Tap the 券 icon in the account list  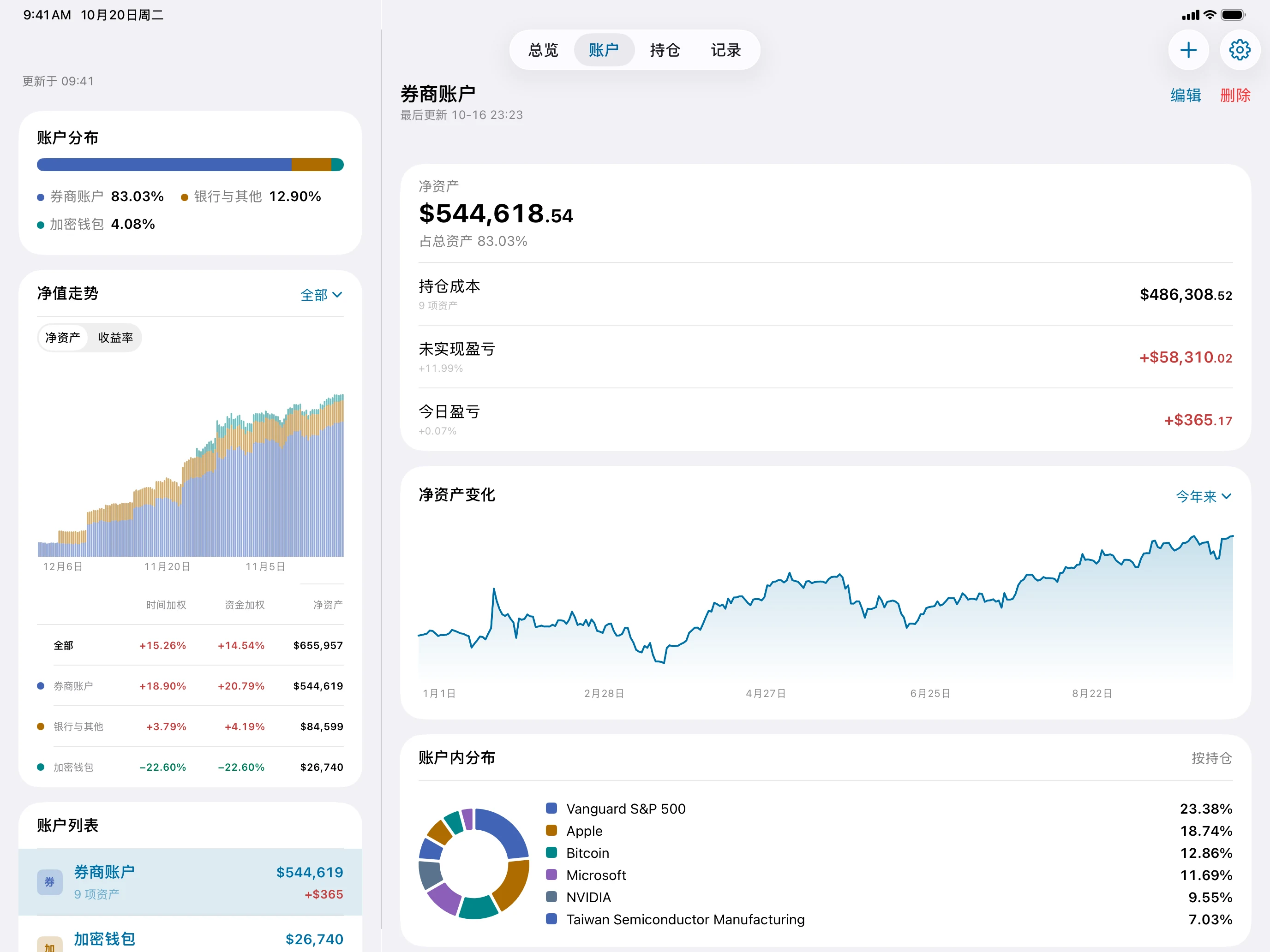[50, 882]
